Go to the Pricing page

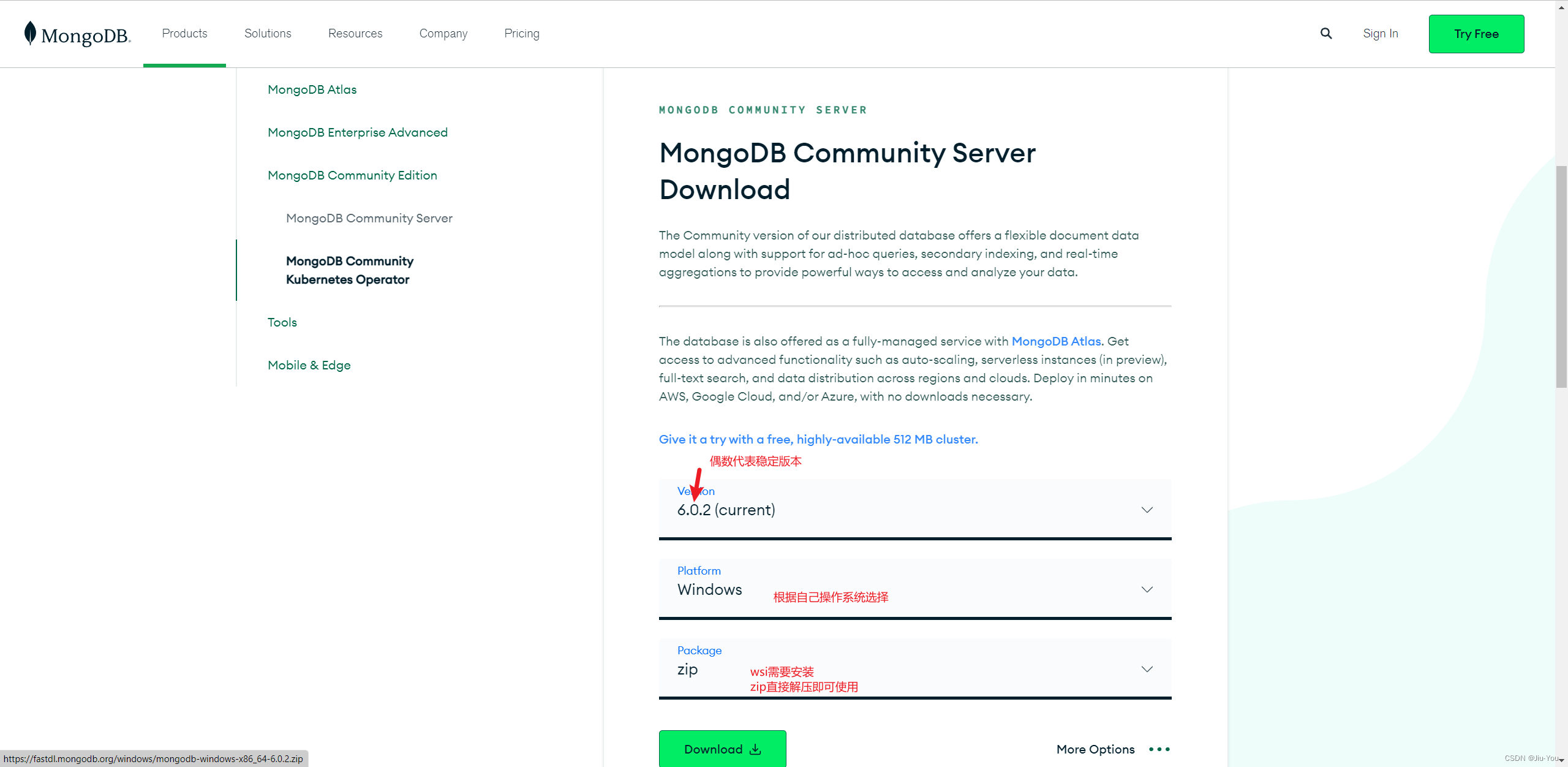[x=522, y=34]
